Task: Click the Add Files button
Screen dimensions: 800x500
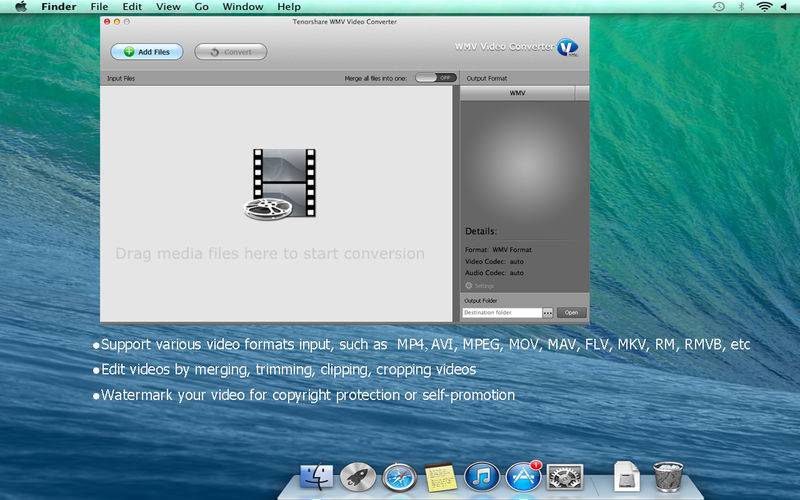Action: coord(147,52)
